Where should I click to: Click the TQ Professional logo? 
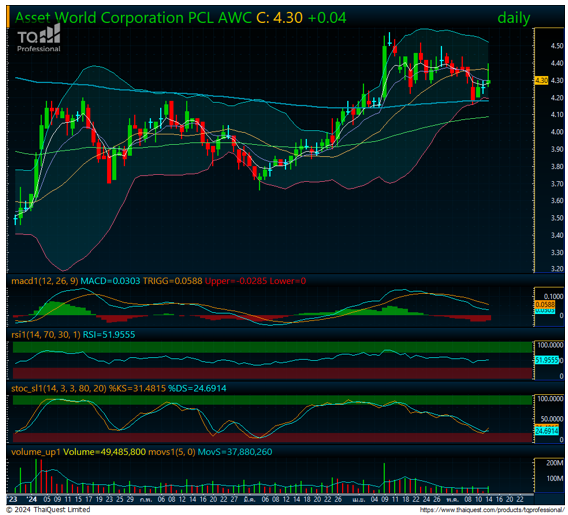(39, 38)
